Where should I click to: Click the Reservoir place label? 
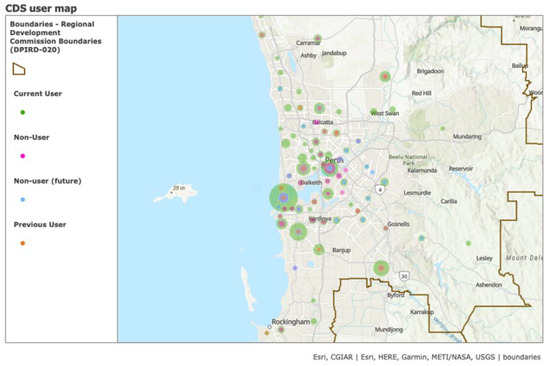(x=461, y=169)
